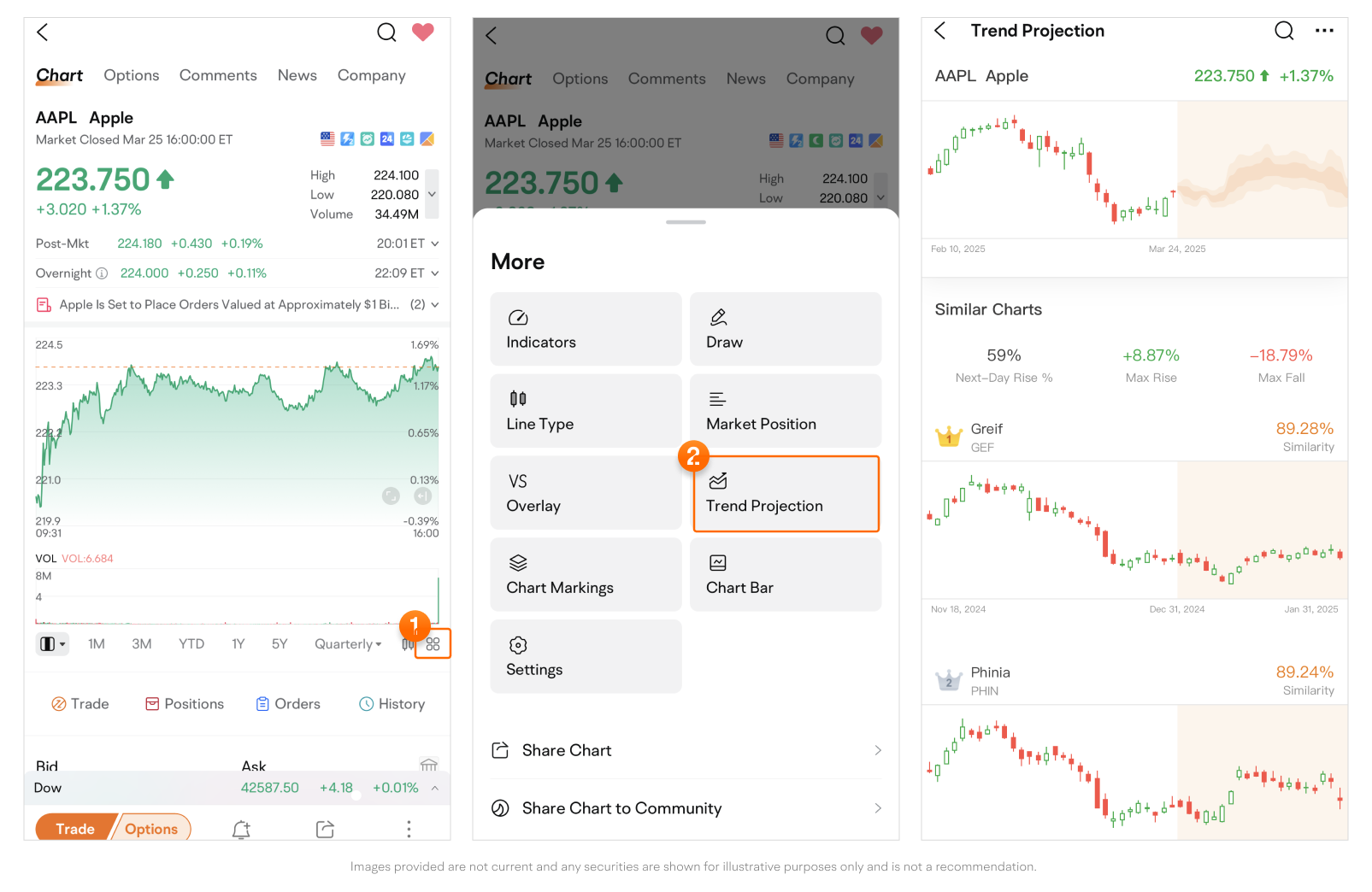Open Trend Projection from the More menu
1372x892 pixels.
[785, 494]
